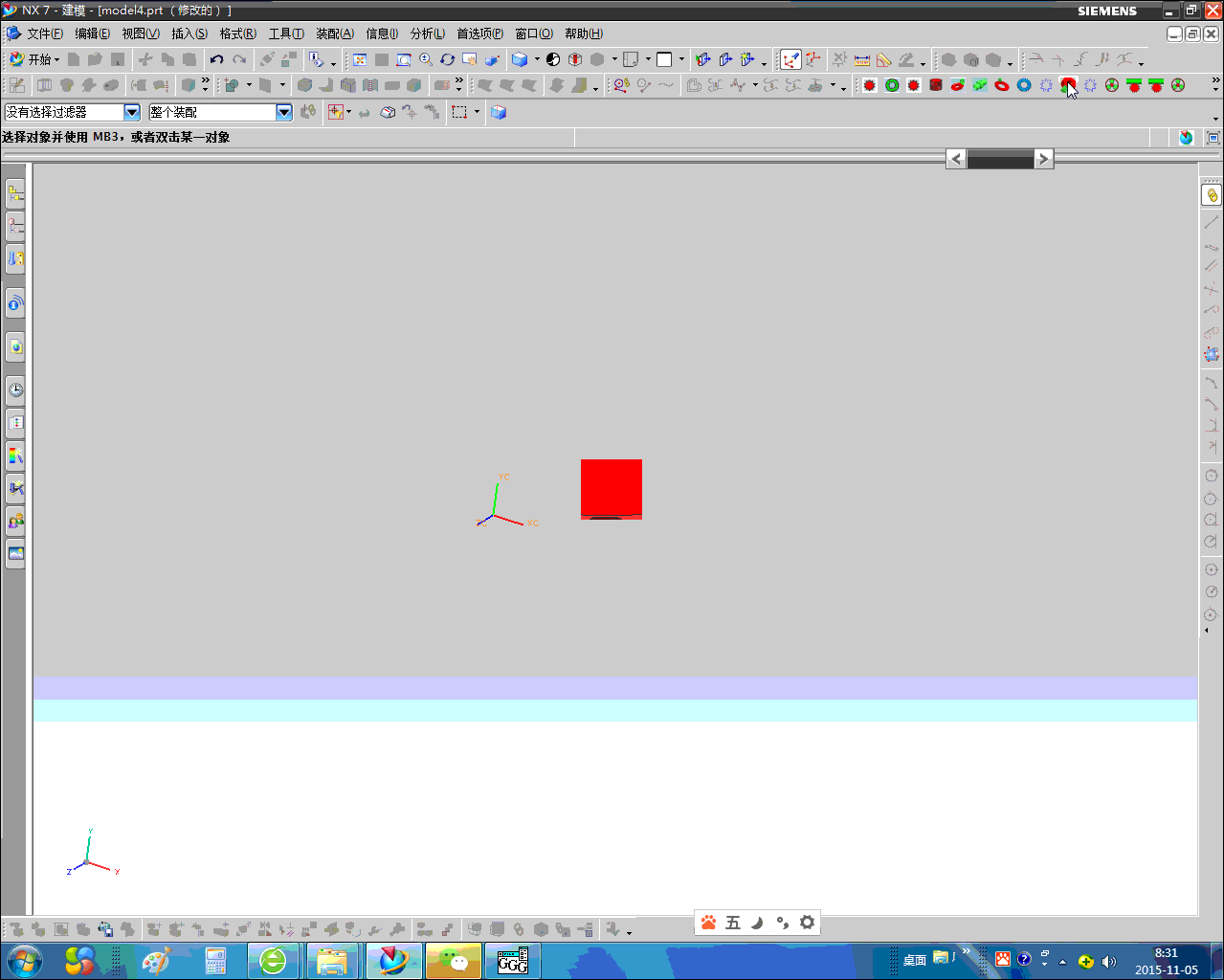Click the rectangle selection mode icon
Viewport: 1224px width, 980px height.
pyautogui.click(x=459, y=112)
